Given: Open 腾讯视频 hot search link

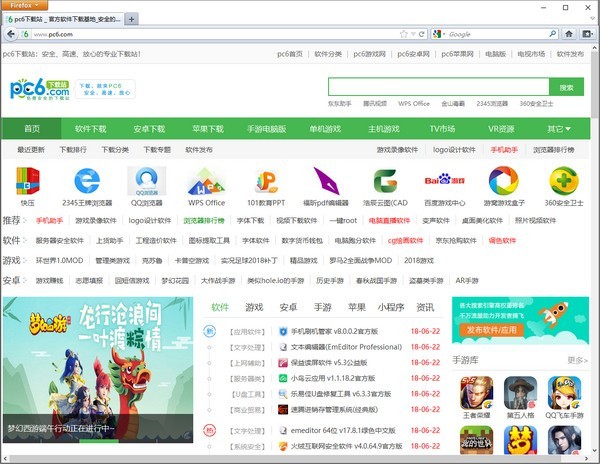Looking at the screenshot, I should point(375,104).
